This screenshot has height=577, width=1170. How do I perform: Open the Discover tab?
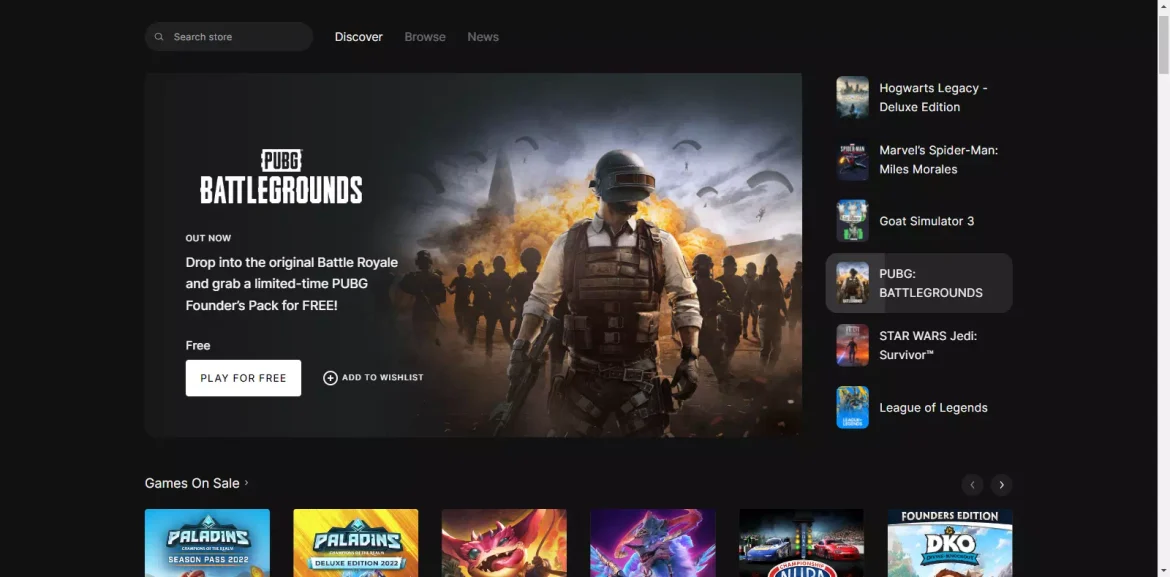tap(358, 37)
